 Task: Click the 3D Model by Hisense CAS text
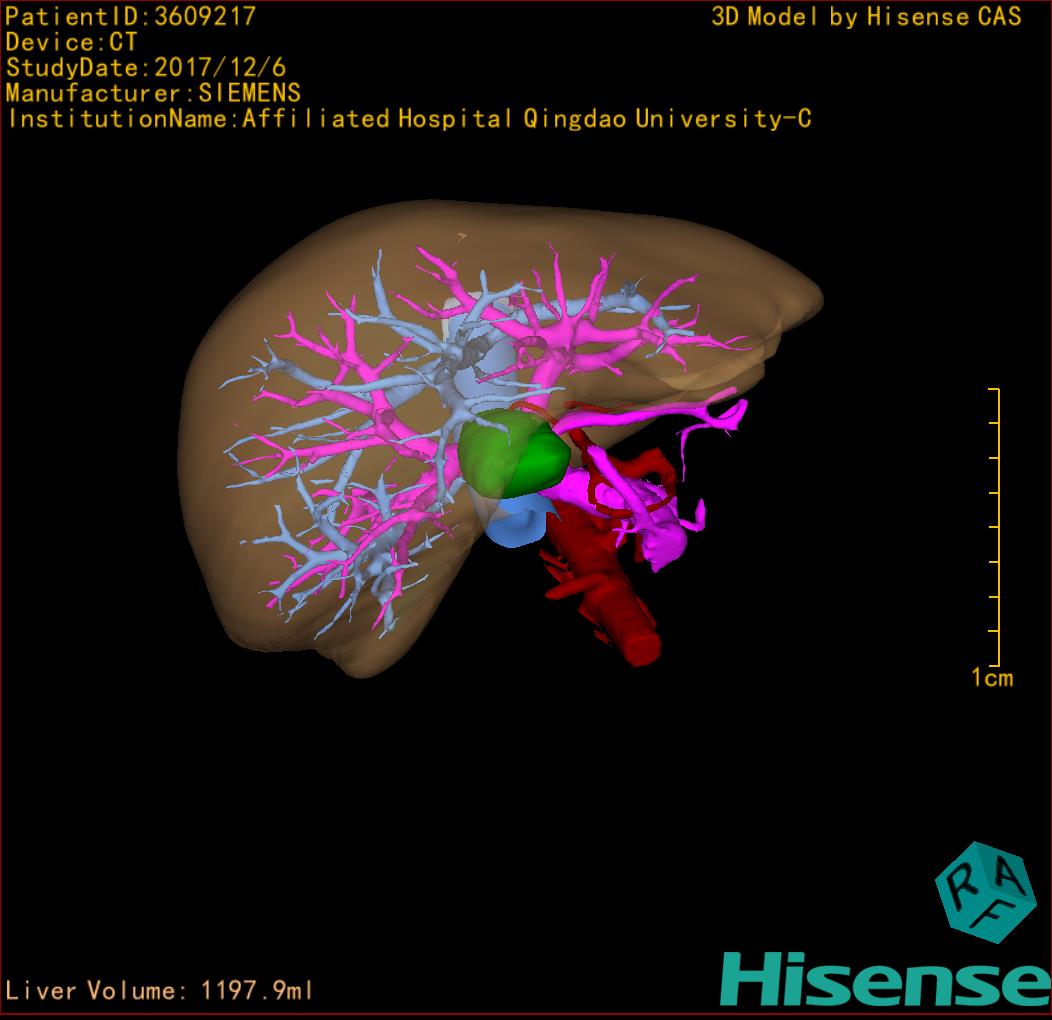point(866,17)
